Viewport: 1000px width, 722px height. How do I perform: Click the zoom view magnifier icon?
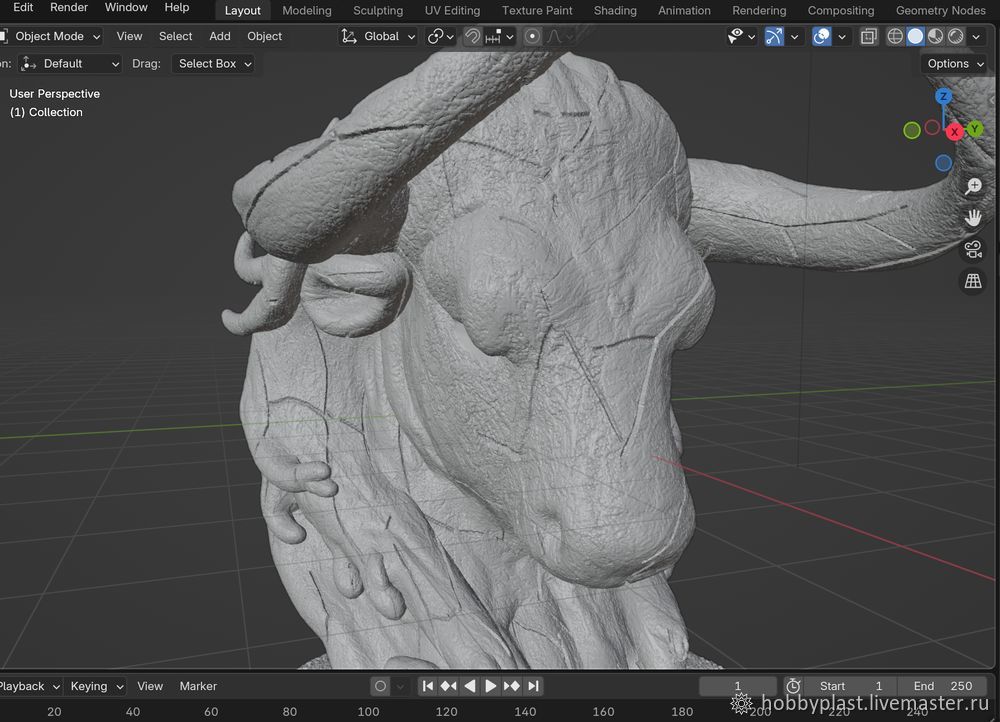click(x=973, y=186)
